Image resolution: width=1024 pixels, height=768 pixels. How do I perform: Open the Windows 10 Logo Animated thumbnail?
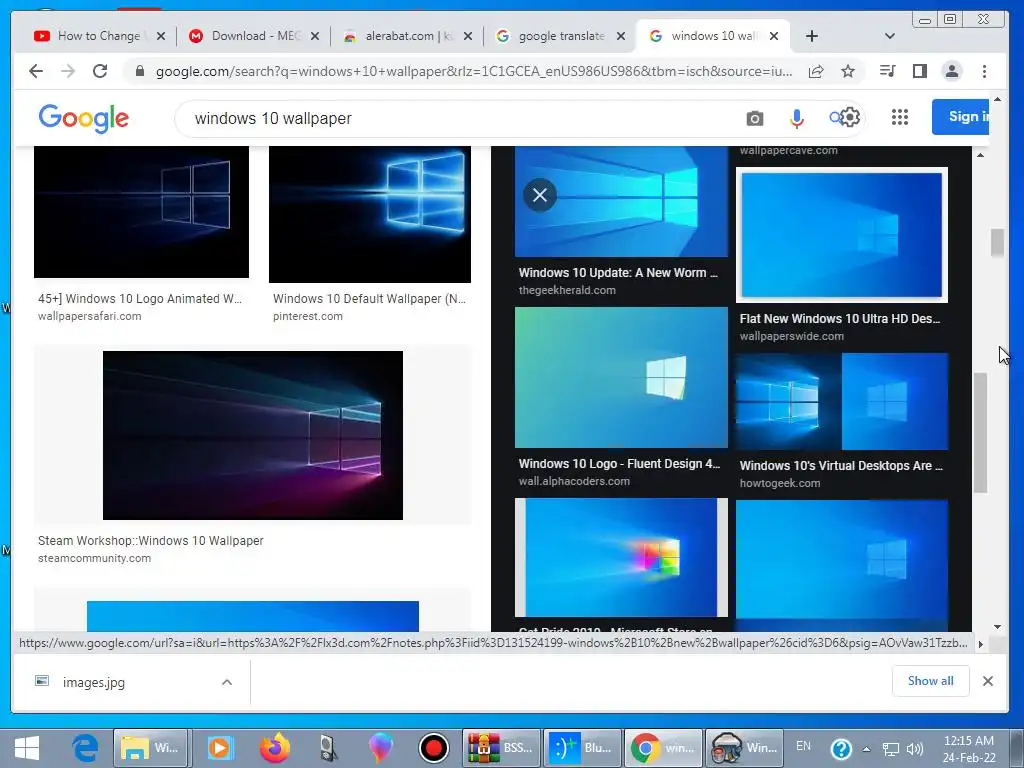(x=141, y=212)
